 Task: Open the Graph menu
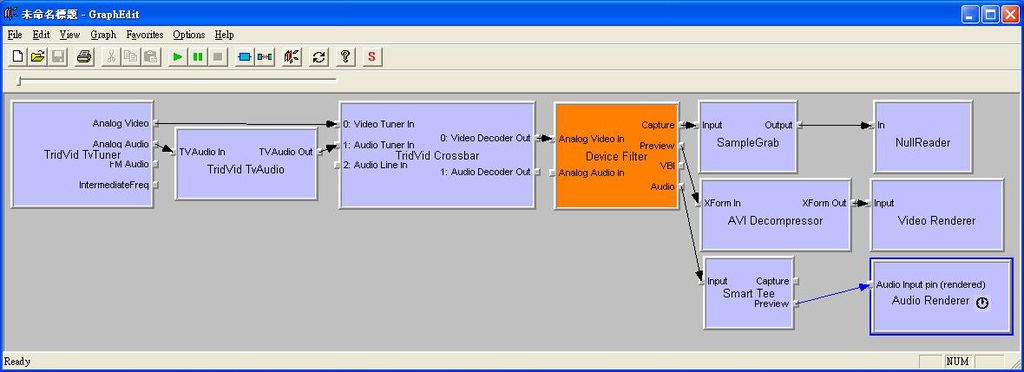tap(103, 35)
